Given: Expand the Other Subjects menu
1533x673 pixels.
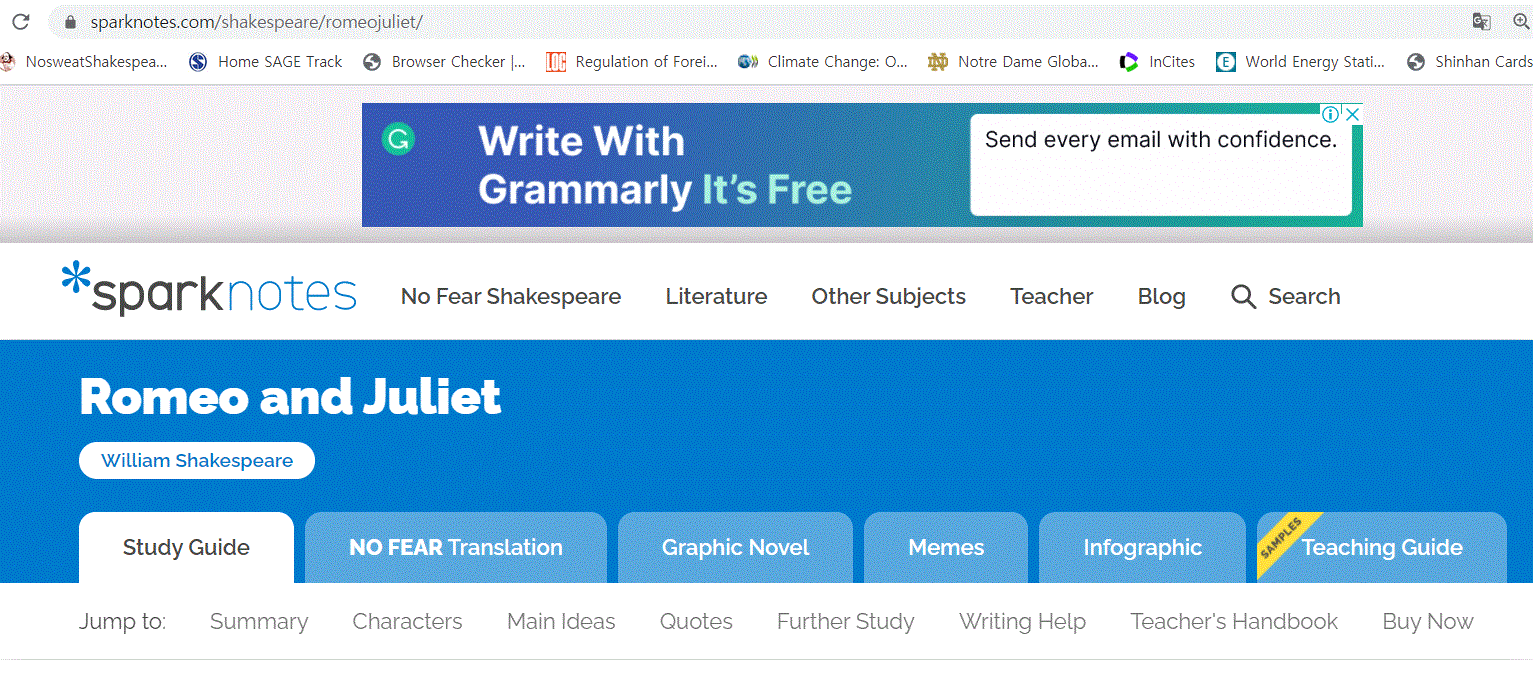Looking at the screenshot, I should click(x=888, y=297).
